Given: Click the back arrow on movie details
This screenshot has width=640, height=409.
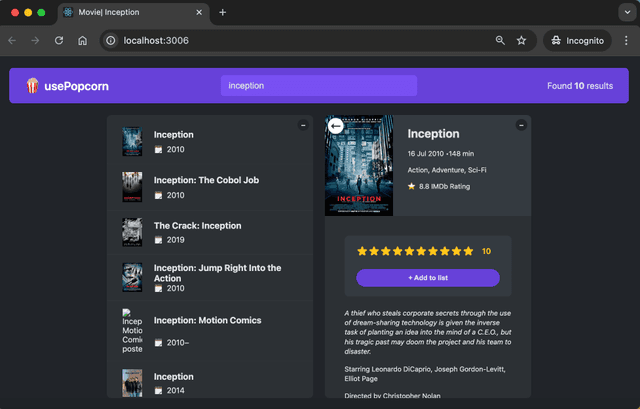Looking at the screenshot, I should [335, 126].
